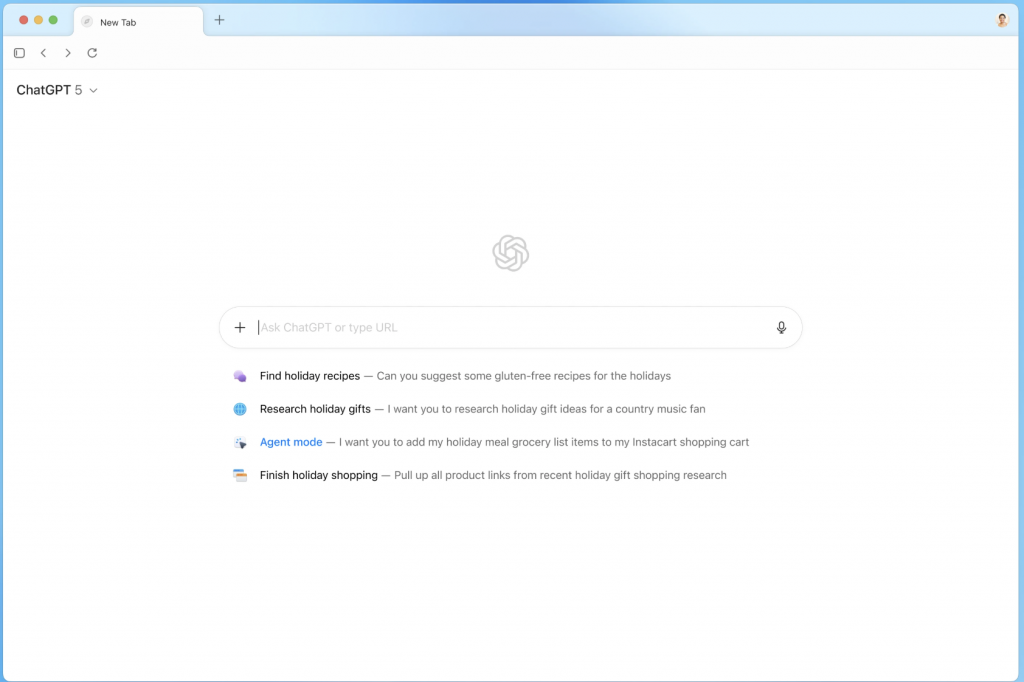The height and width of the screenshot is (682, 1024).
Task: Click the icon beside Finish holiday shopping
Action: (x=240, y=474)
